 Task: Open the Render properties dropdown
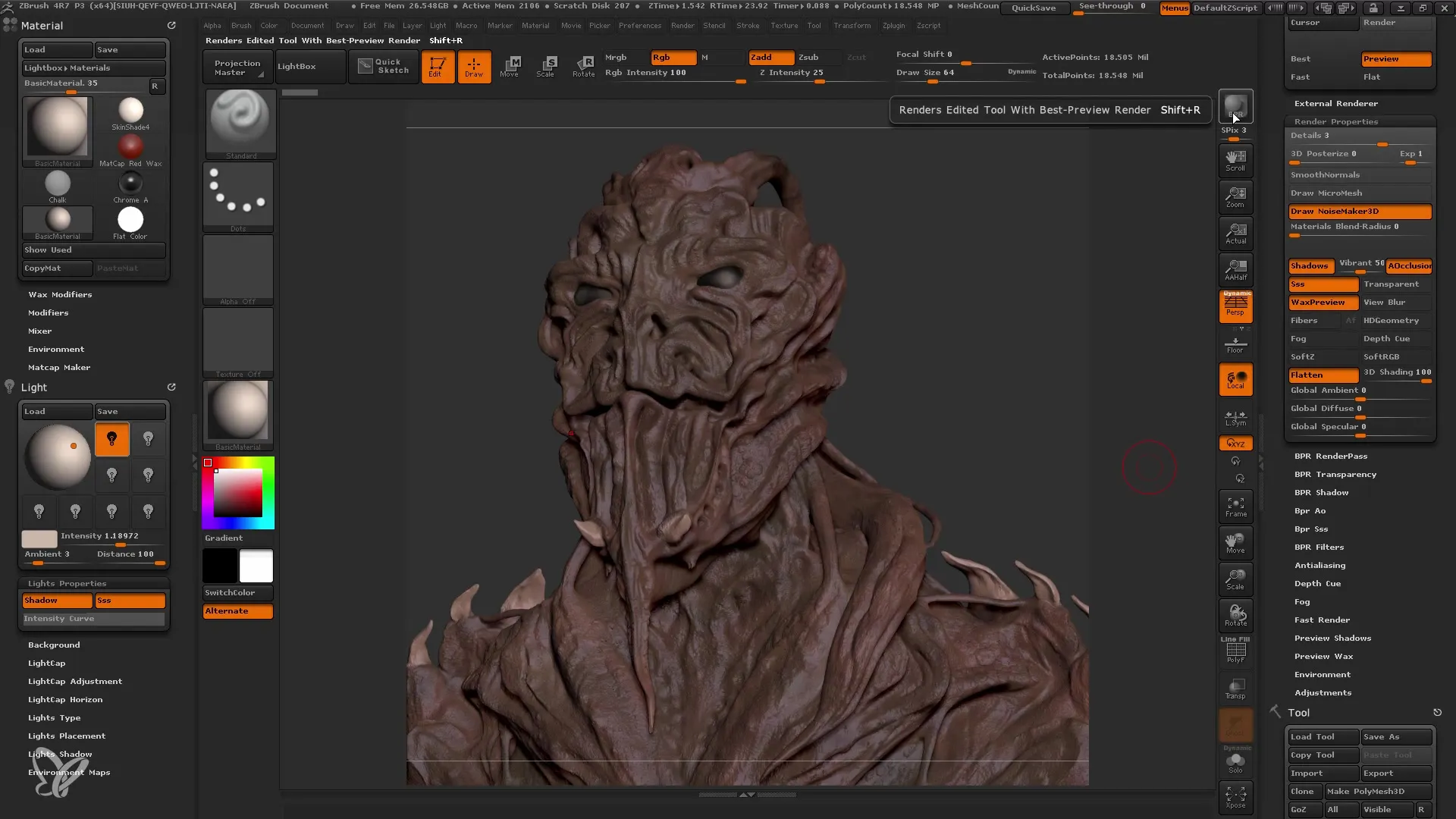[x=1338, y=120]
